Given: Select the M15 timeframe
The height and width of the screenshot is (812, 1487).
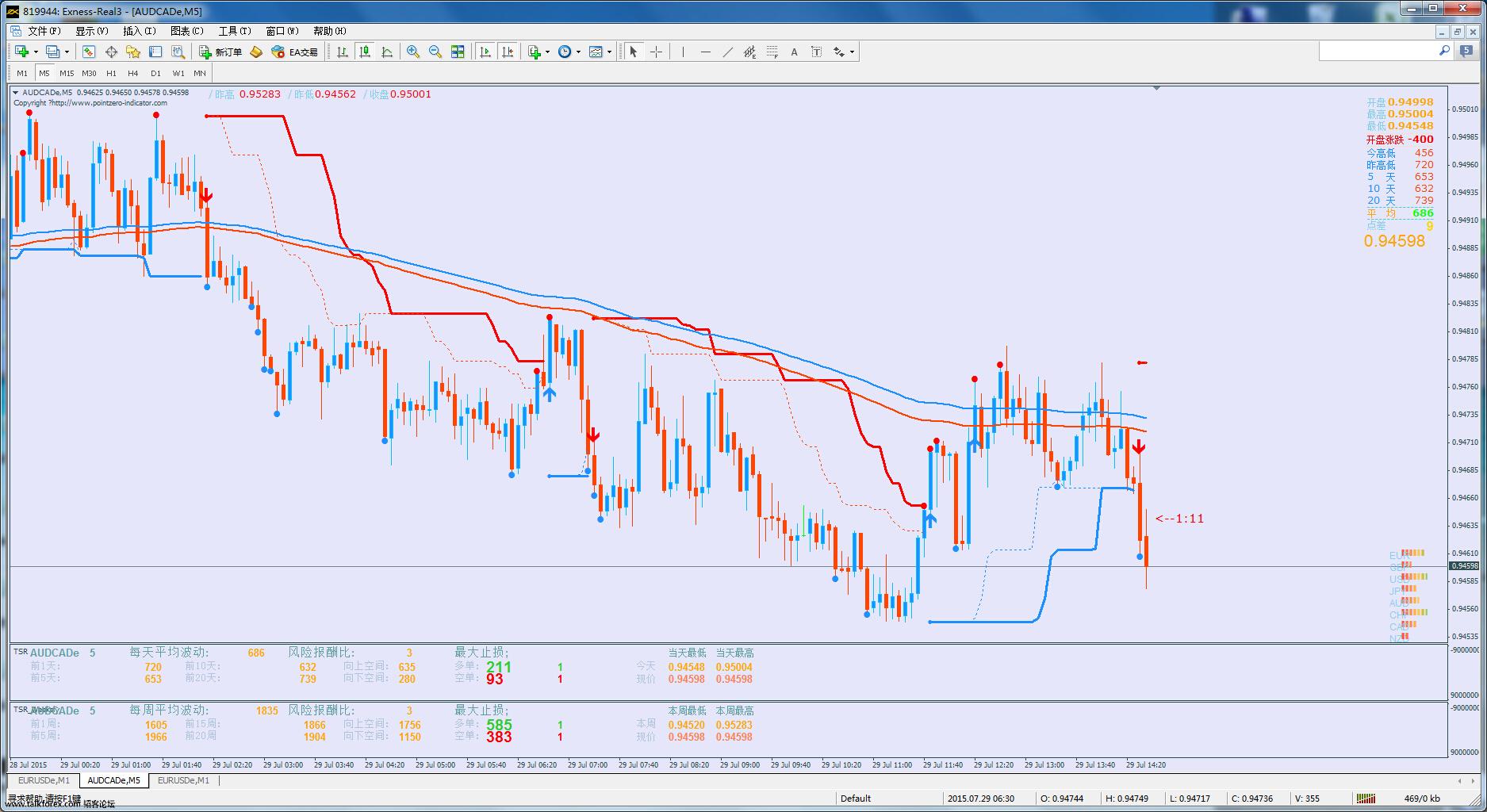Looking at the screenshot, I should point(67,73).
